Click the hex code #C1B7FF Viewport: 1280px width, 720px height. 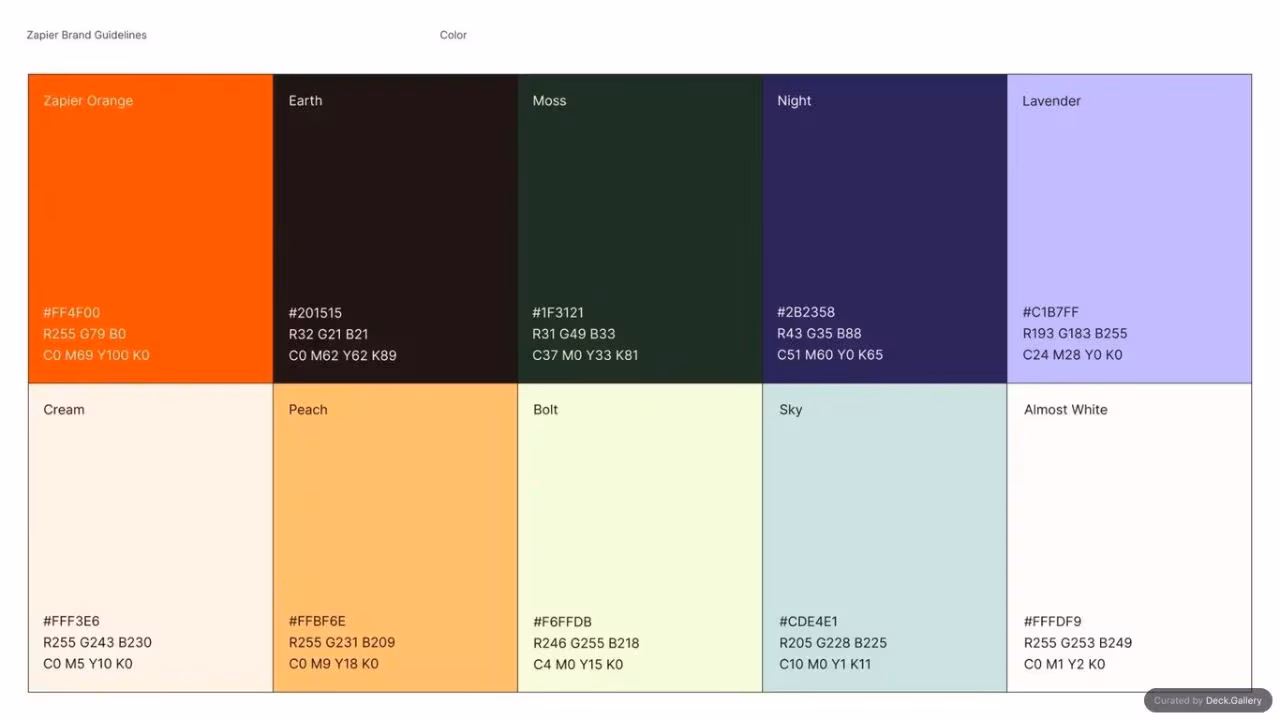point(1051,312)
